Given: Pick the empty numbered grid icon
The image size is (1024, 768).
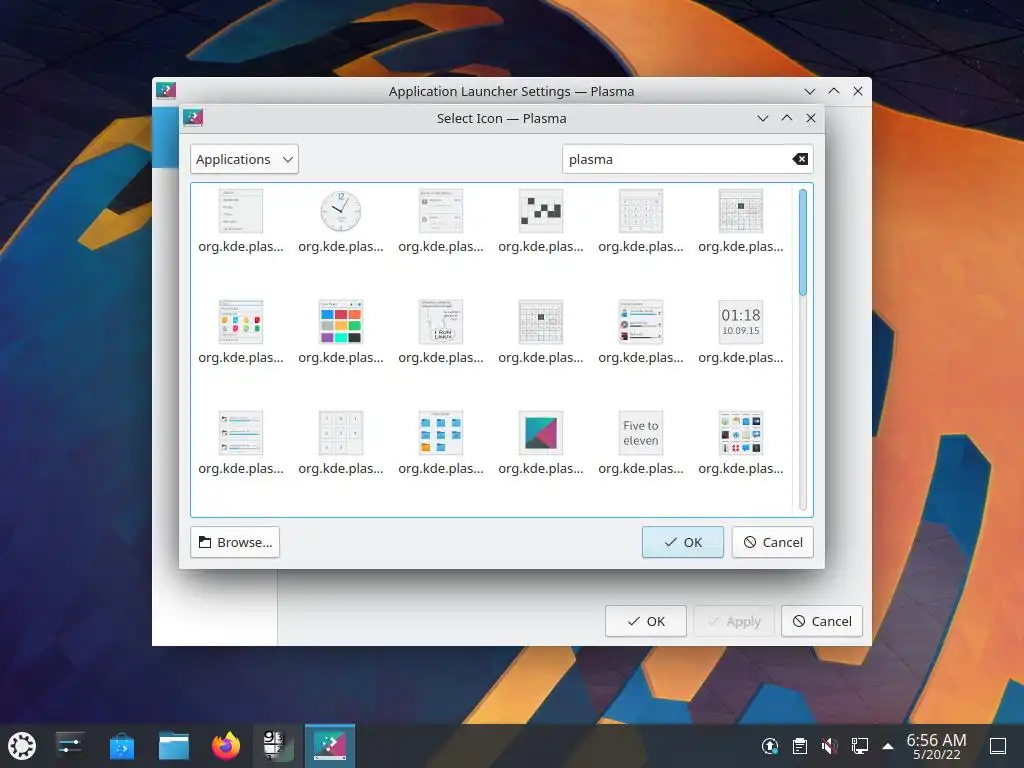Looking at the screenshot, I should click(x=340, y=433).
